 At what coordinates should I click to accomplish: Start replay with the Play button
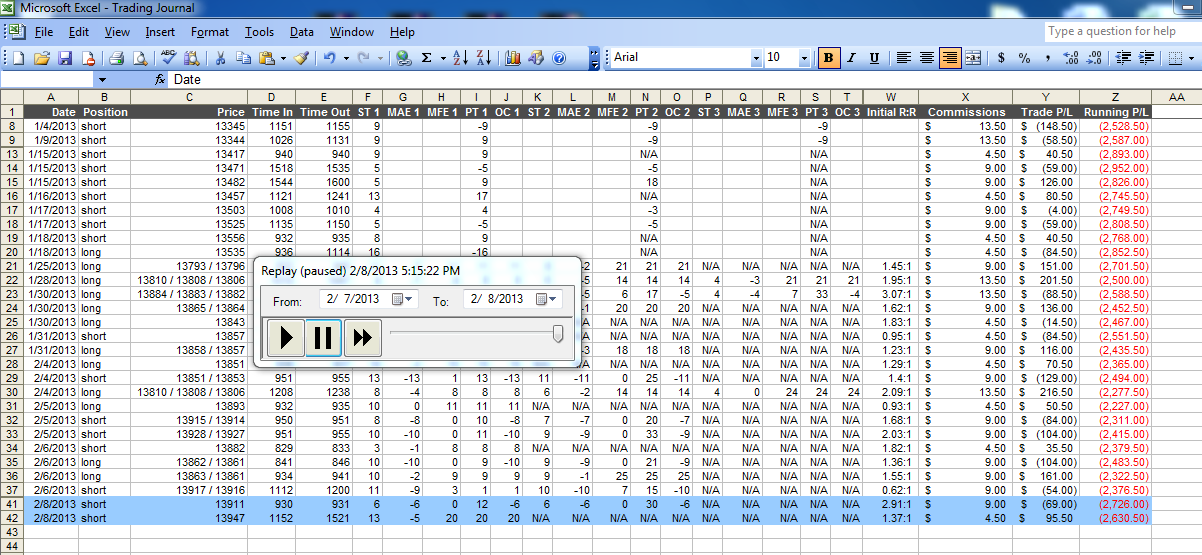pos(286,338)
